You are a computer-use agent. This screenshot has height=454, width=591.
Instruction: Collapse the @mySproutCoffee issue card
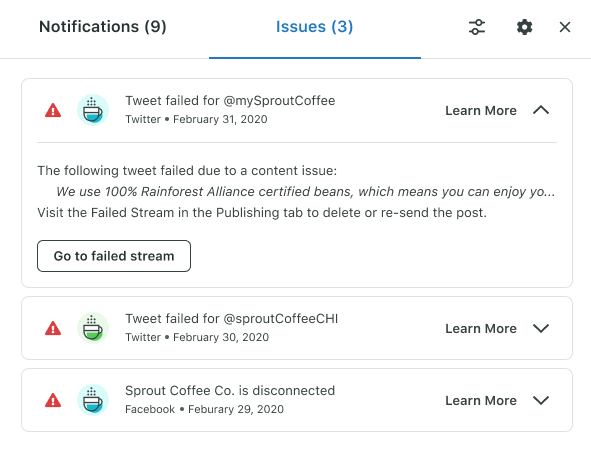tap(541, 110)
